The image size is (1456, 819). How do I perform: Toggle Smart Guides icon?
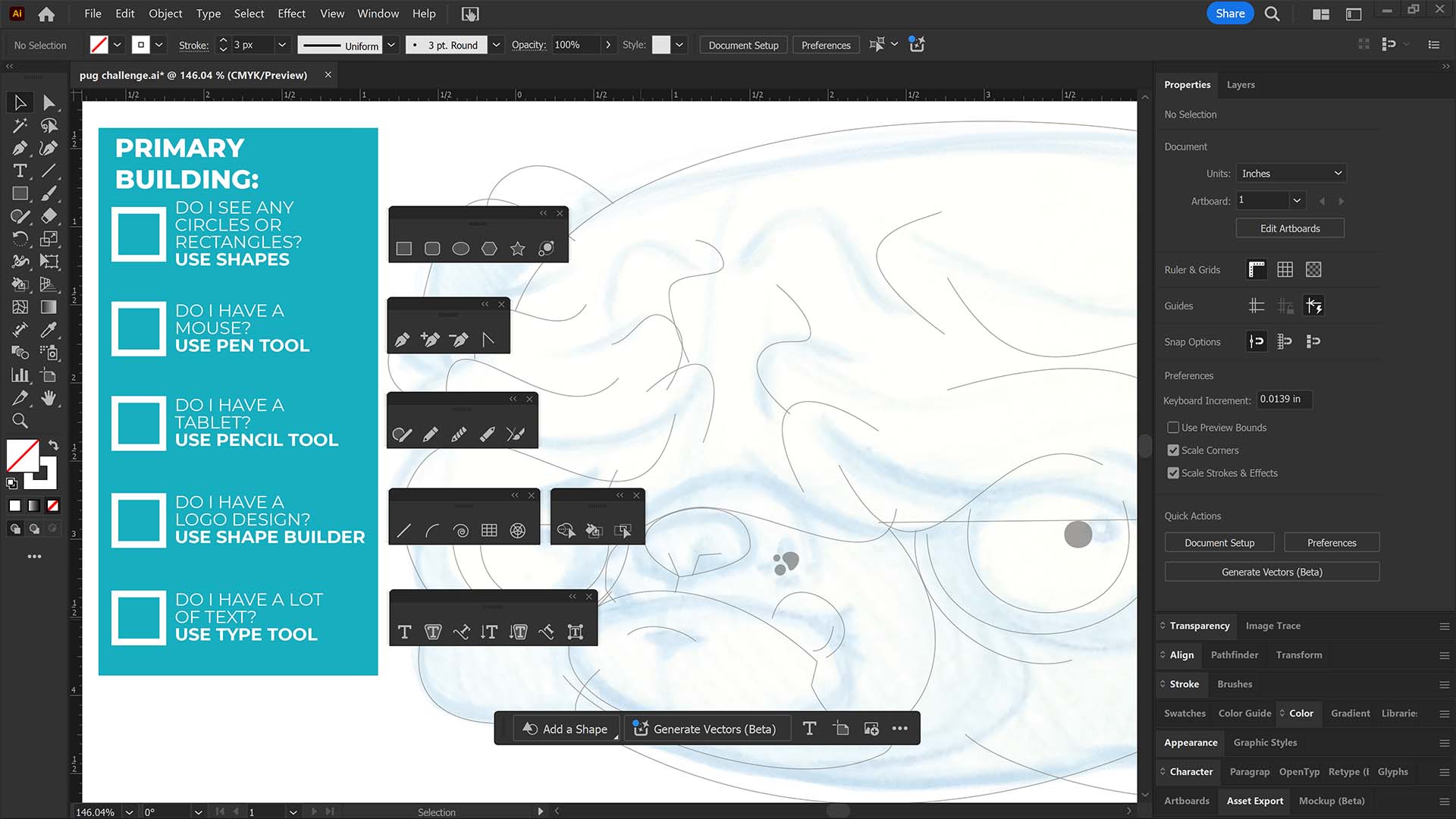click(1313, 306)
